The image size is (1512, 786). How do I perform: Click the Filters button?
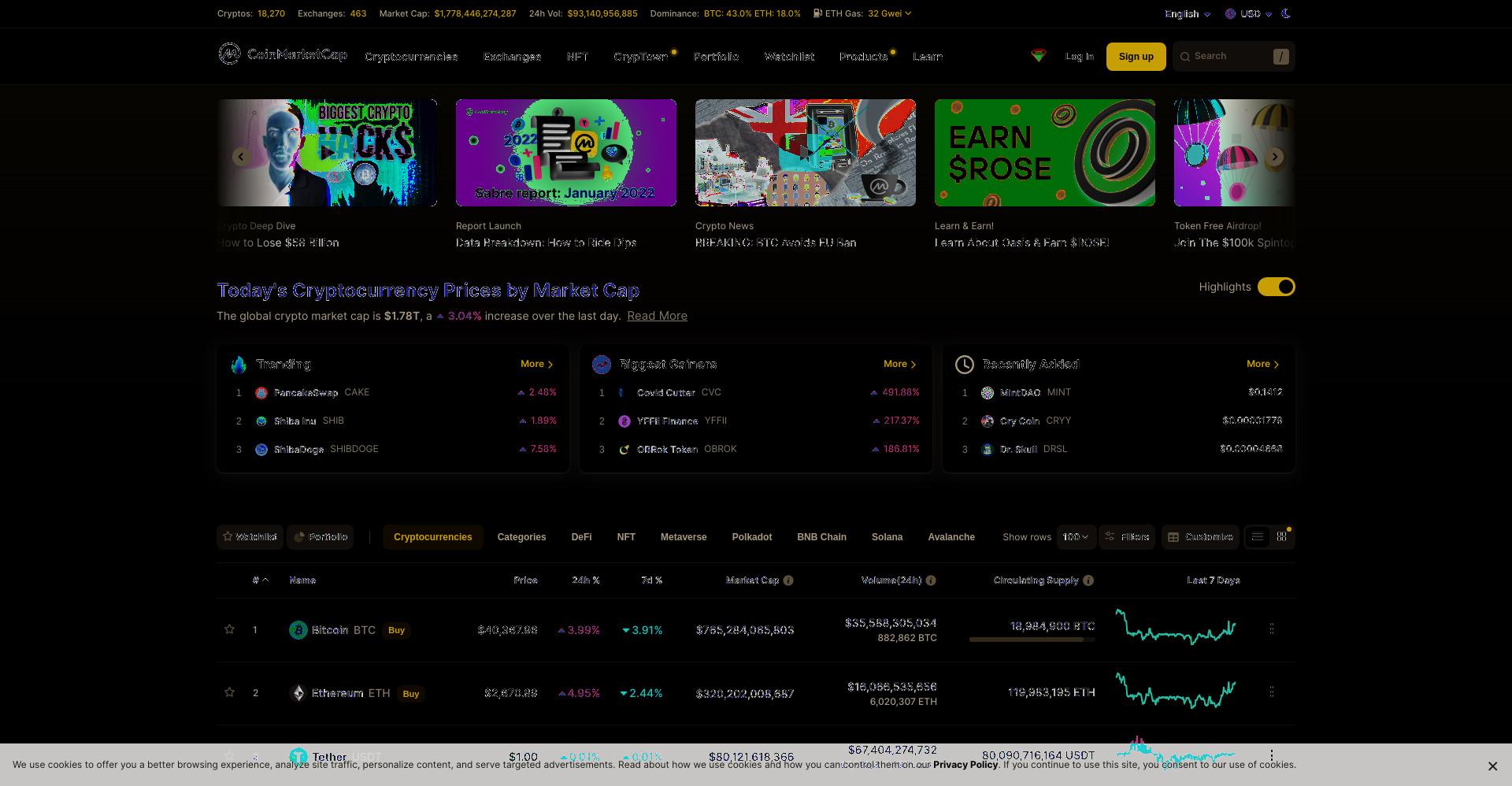point(1127,537)
